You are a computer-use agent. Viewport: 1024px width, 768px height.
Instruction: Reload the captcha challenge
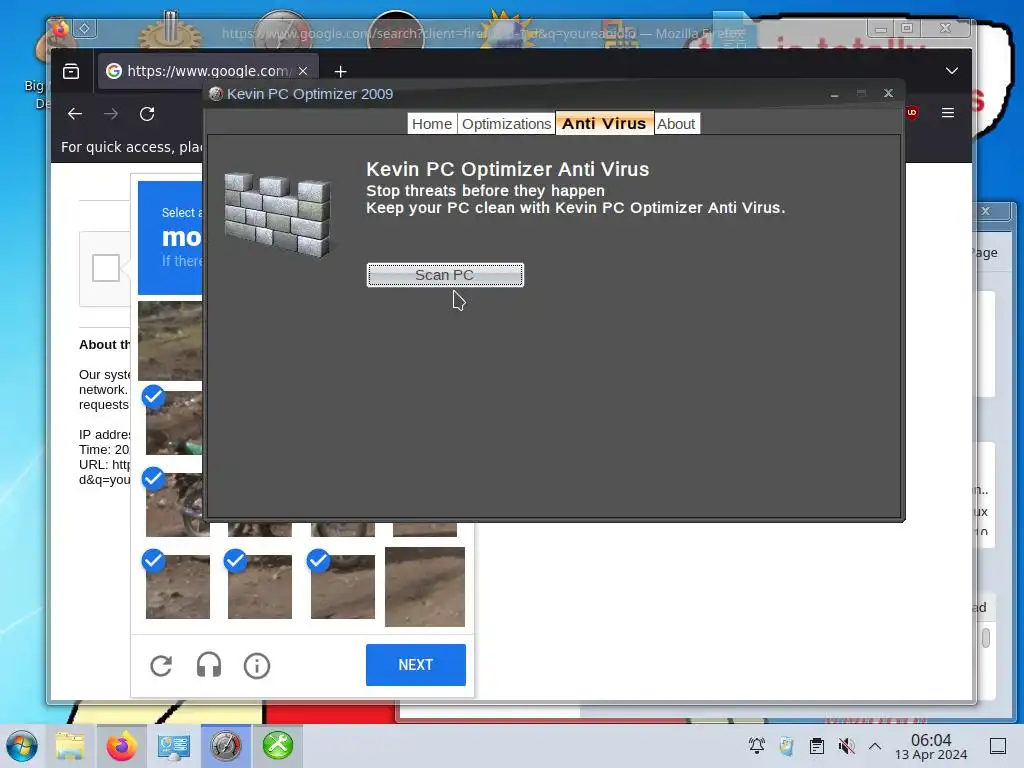[161, 666]
